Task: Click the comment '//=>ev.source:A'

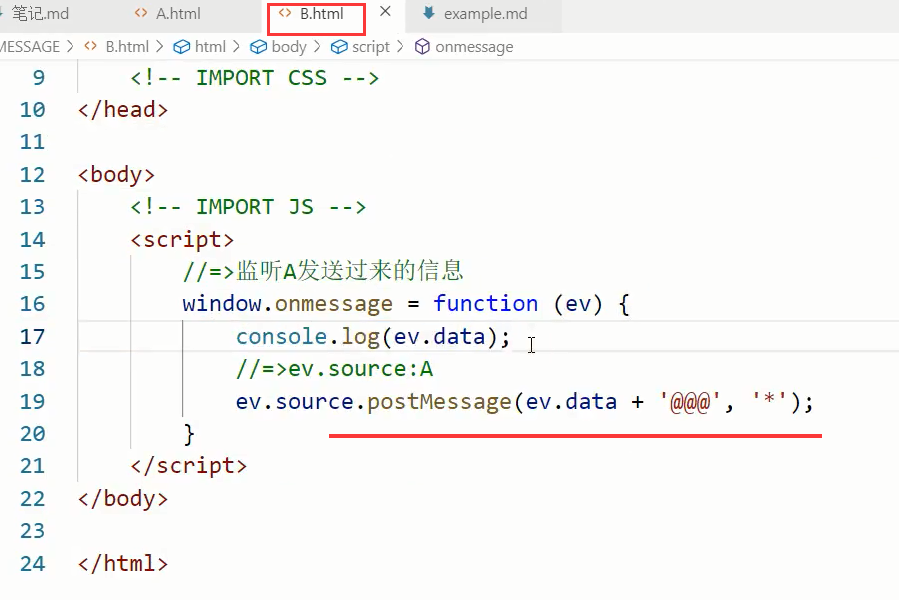Action: point(334,369)
